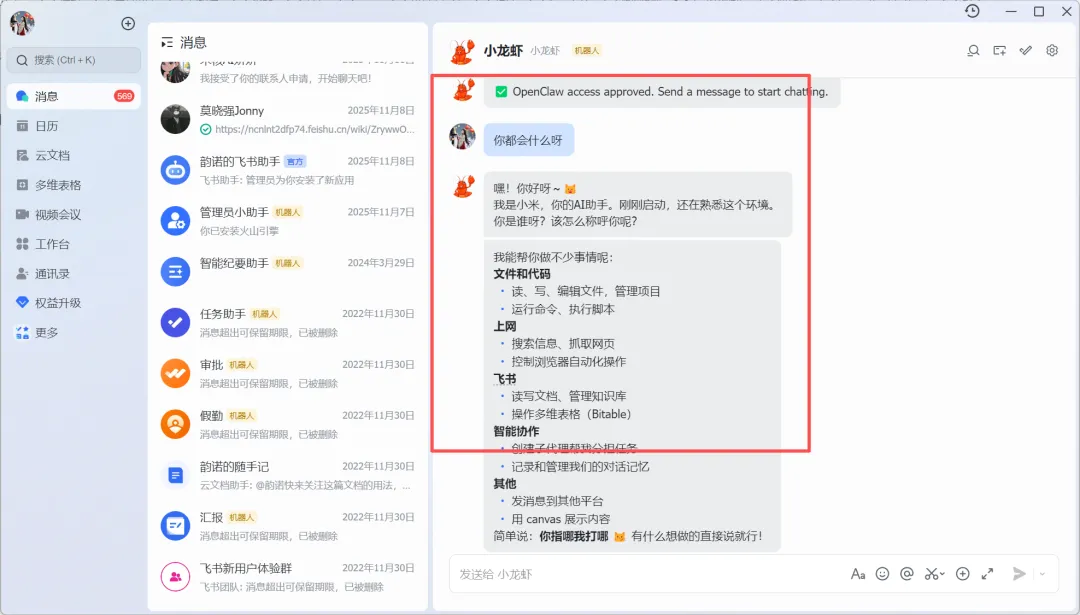Open 管理员小助手 conversation
Viewport: 1080px width, 615px height.
coord(288,221)
